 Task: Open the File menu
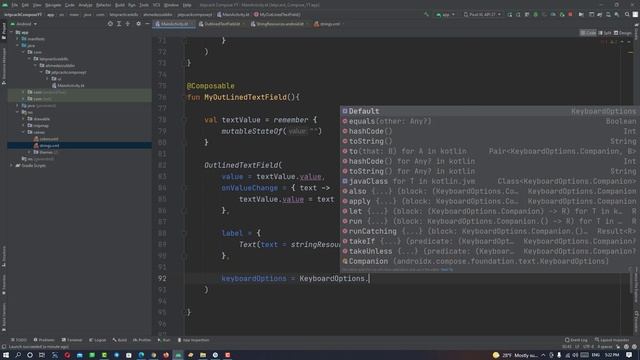point(15,5)
